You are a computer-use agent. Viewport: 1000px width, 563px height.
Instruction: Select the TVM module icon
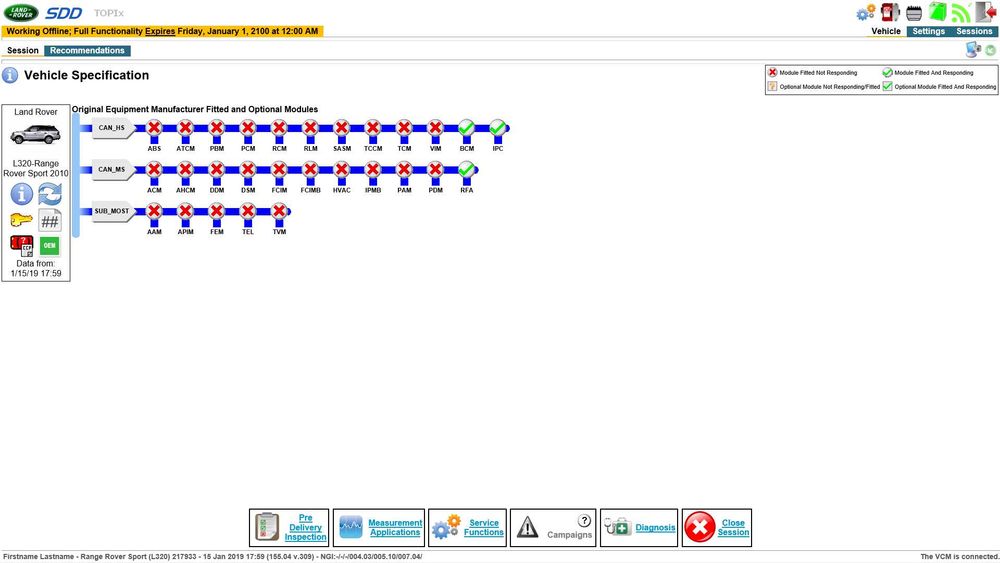(x=279, y=211)
